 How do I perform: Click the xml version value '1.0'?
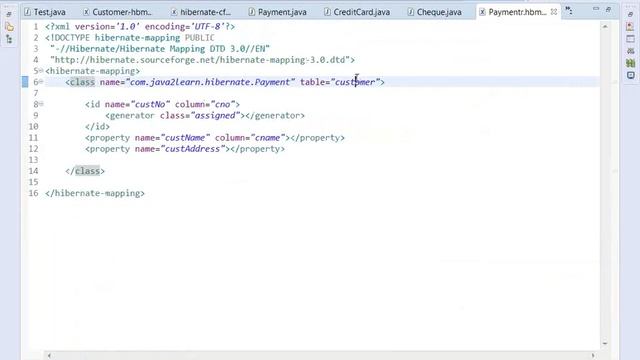pos(128,27)
